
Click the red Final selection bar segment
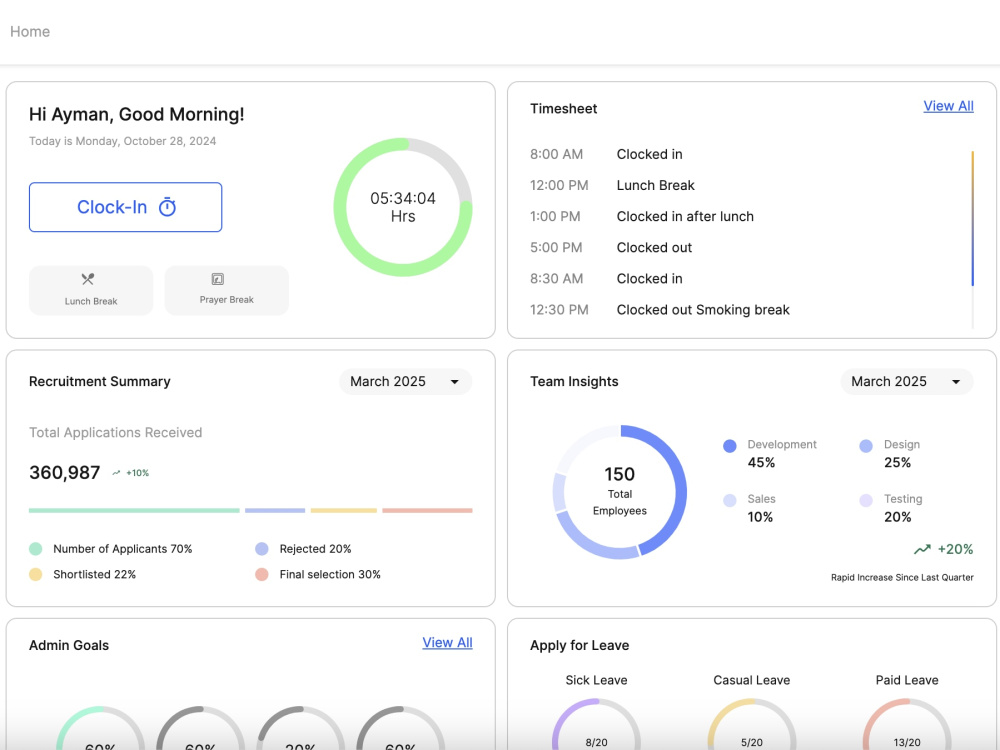pos(427,510)
